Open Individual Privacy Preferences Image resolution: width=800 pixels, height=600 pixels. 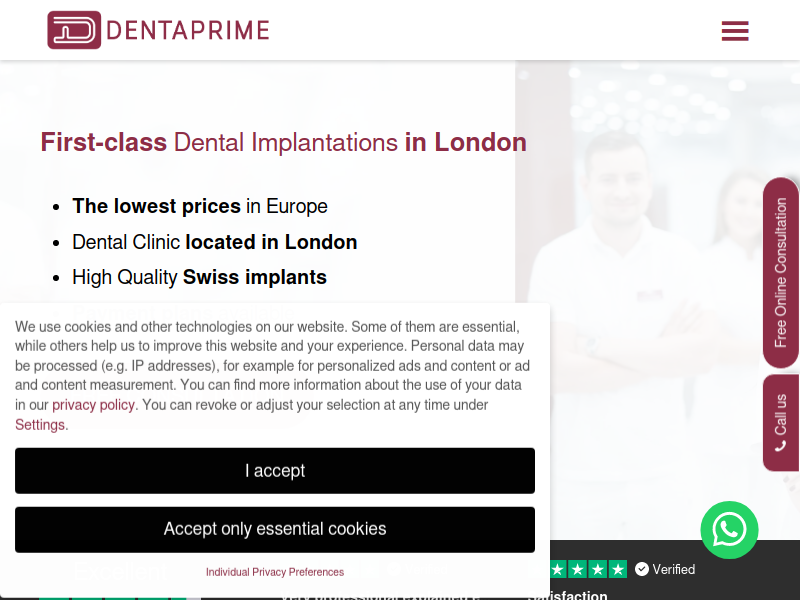275,572
